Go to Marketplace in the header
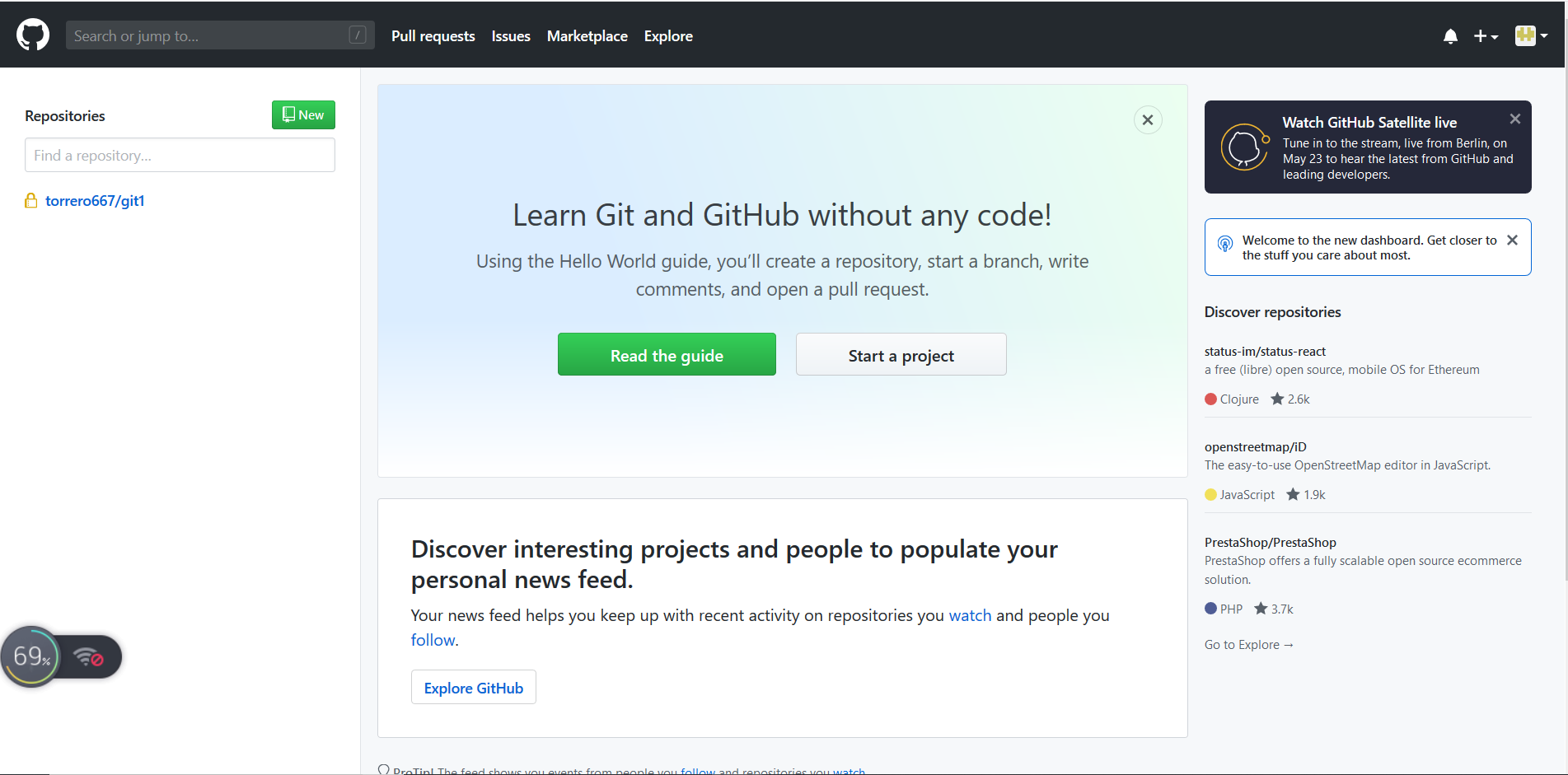This screenshot has width=1568, height=775. (587, 36)
